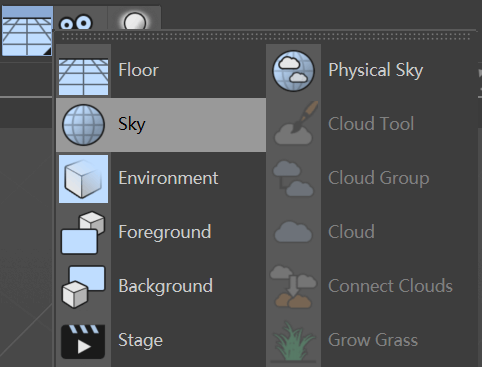Open the floor objects toolbar button
Image resolution: width=482 pixels, height=367 pixels.
(27, 31)
